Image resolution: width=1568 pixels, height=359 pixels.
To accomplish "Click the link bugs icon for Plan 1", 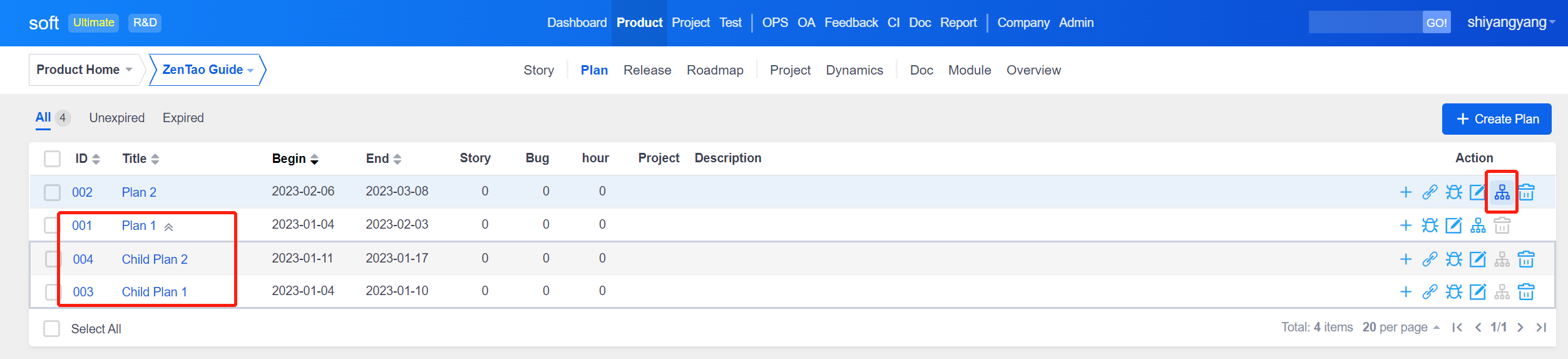I will pyautogui.click(x=1429, y=226).
